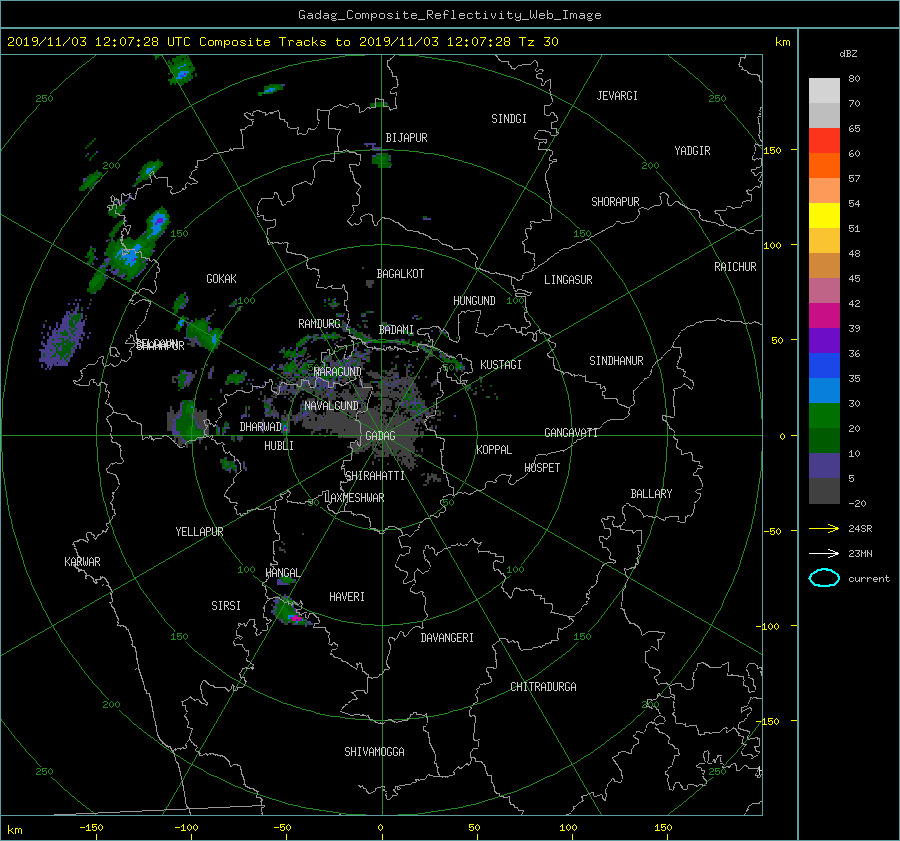Click the YELLAPUR city label

coord(199,532)
